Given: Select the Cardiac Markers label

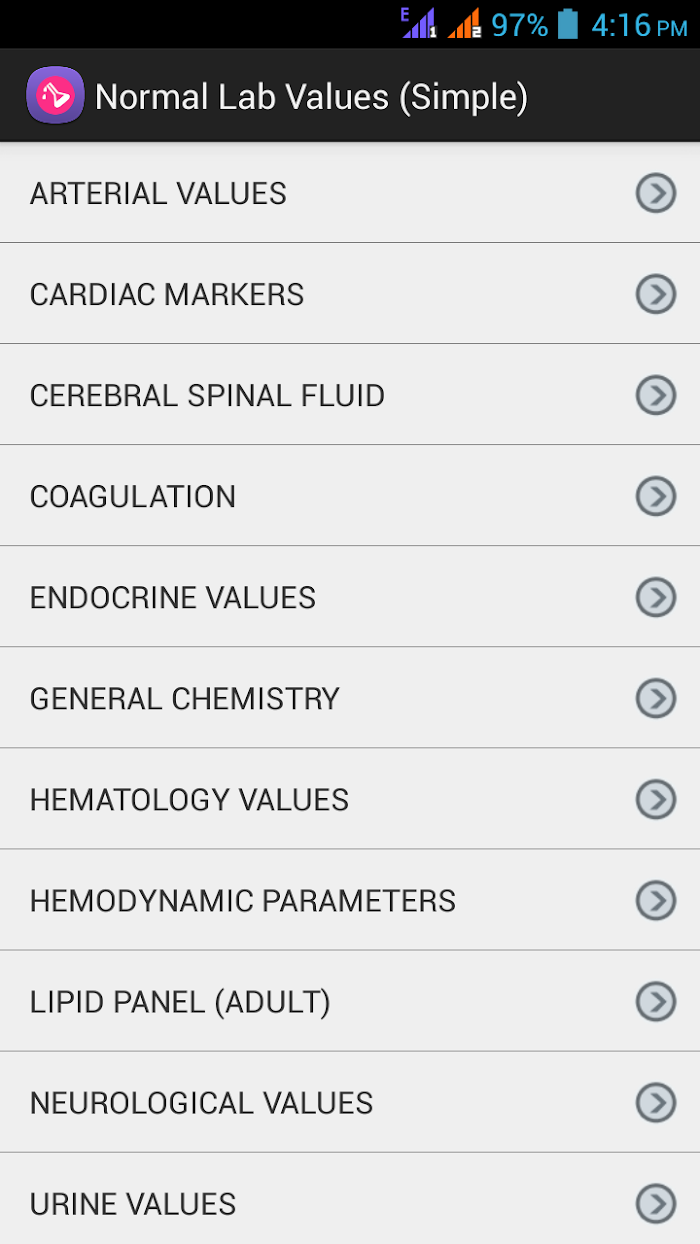Looking at the screenshot, I should tap(167, 295).
